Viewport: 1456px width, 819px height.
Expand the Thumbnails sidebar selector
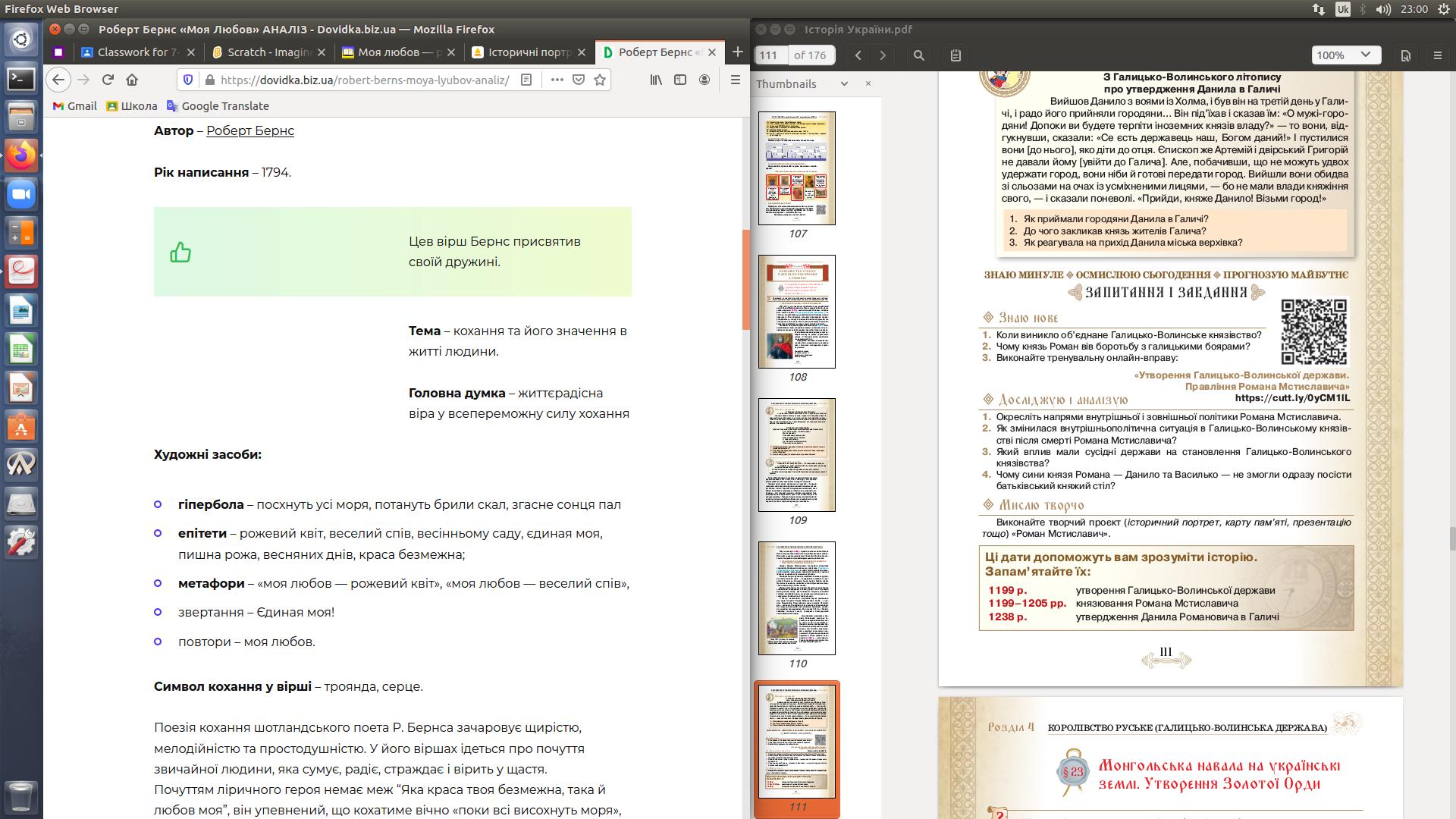point(844,83)
